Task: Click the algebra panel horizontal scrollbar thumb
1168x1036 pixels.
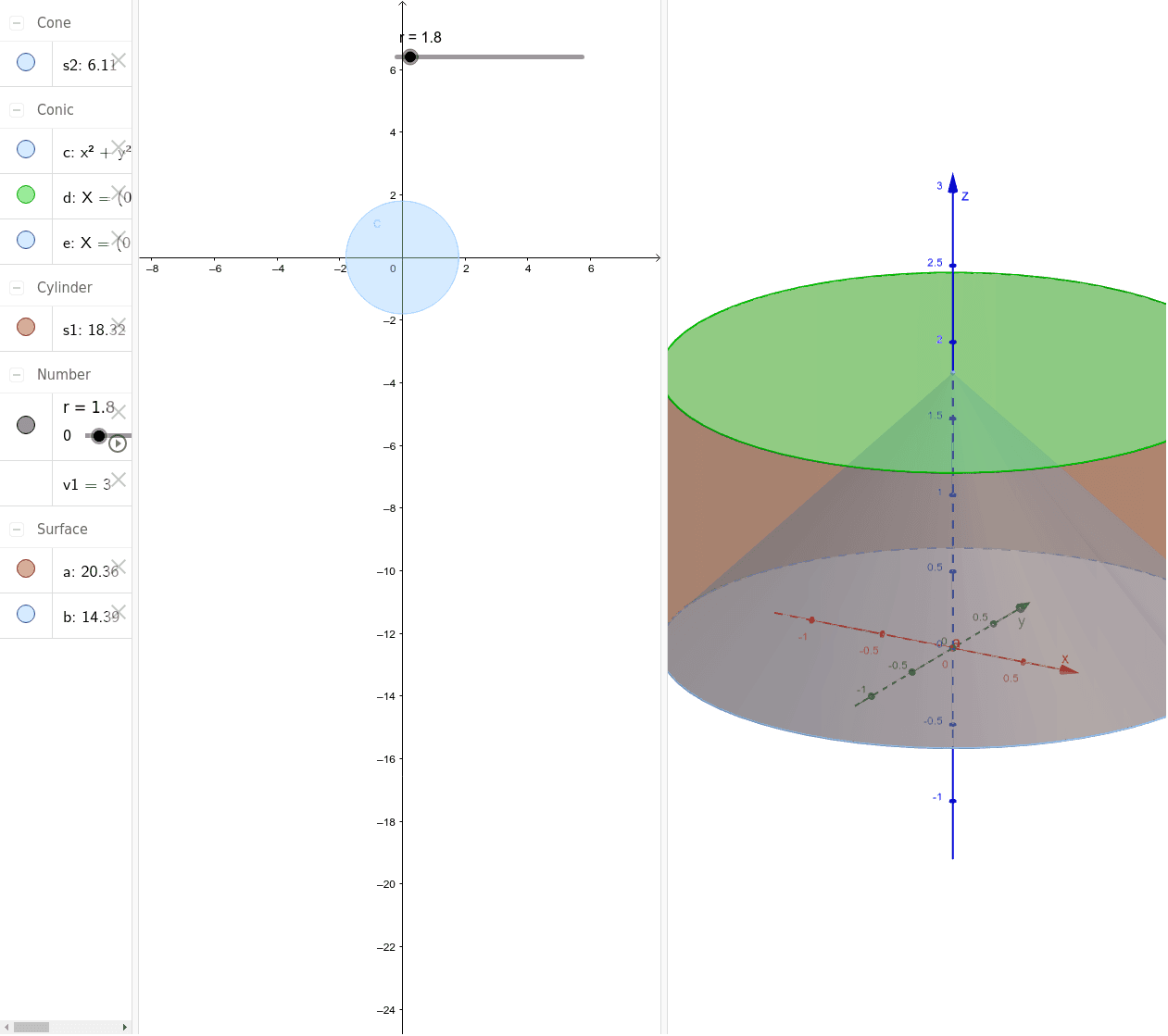Action: coord(31,1027)
